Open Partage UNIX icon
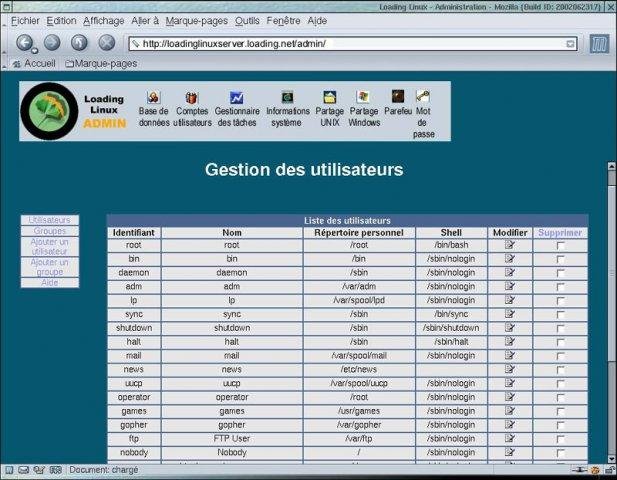Screen dimensions: 617x480 pyautogui.click(x=329, y=97)
